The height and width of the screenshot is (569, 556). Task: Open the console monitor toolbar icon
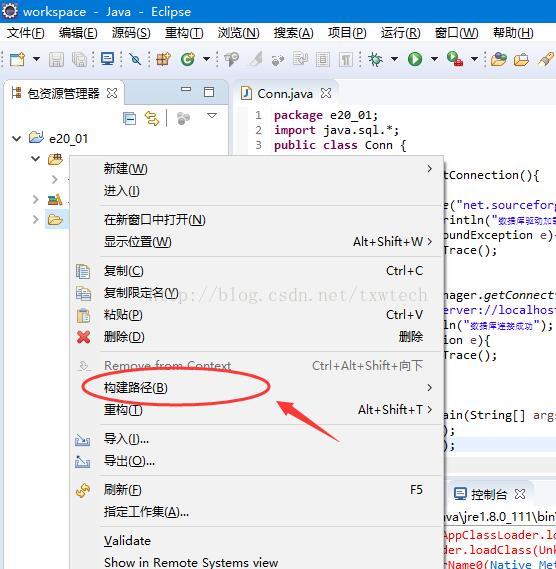[x=107, y=59]
